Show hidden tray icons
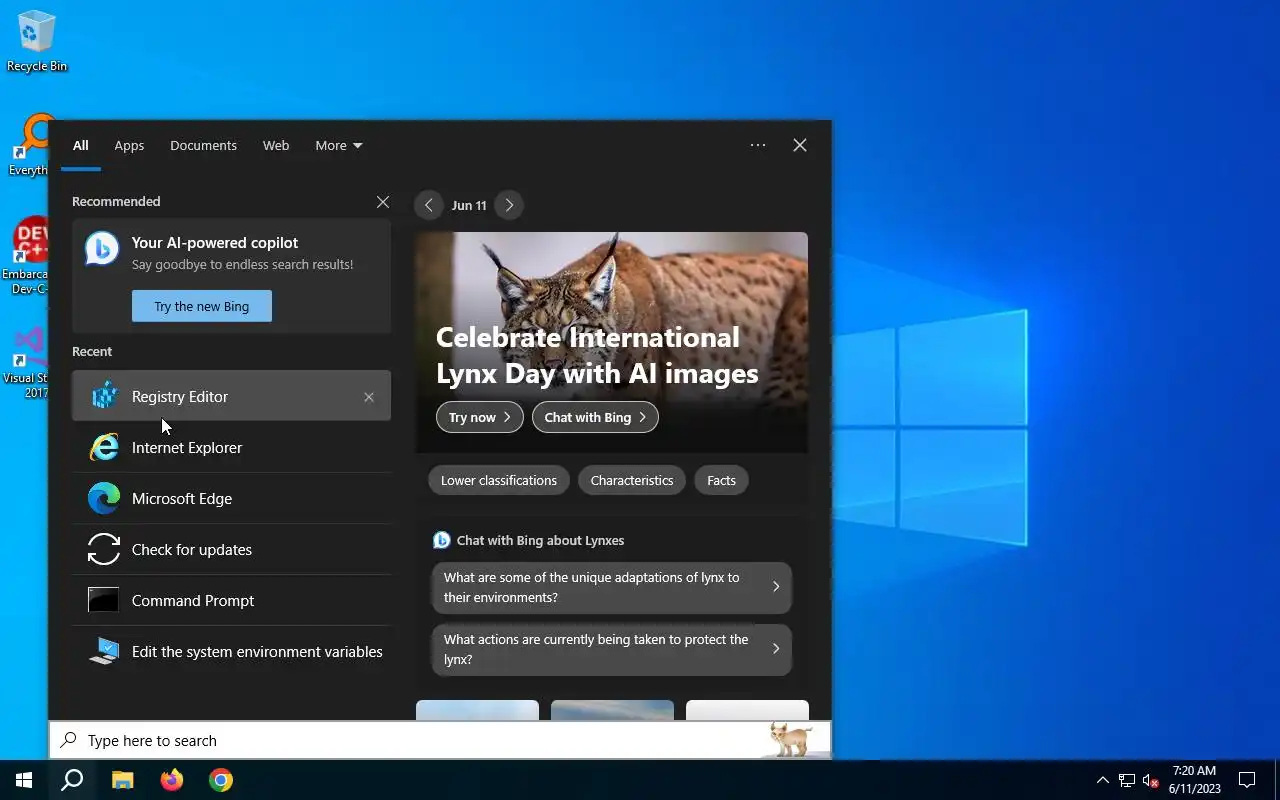Screen dimensions: 1280x800 click(x=1103, y=780)
